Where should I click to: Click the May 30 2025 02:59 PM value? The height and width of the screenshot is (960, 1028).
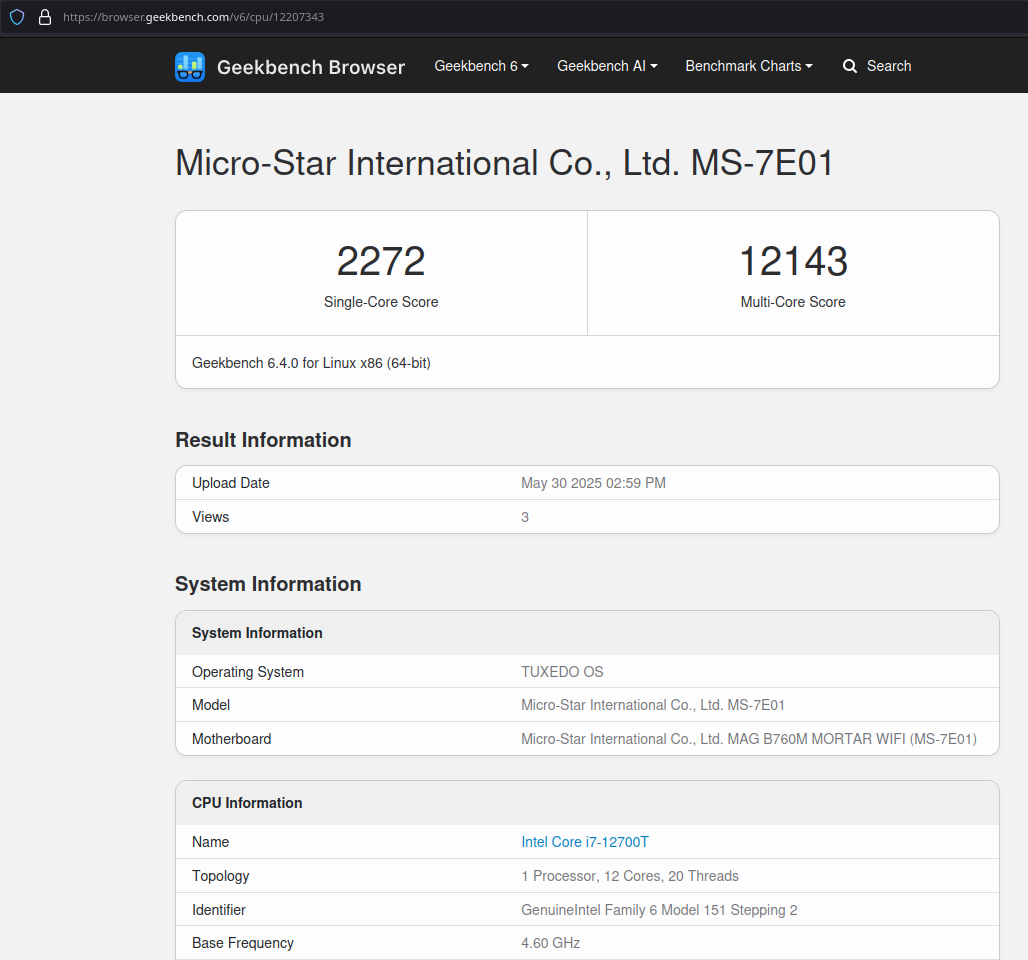(593, 483)
